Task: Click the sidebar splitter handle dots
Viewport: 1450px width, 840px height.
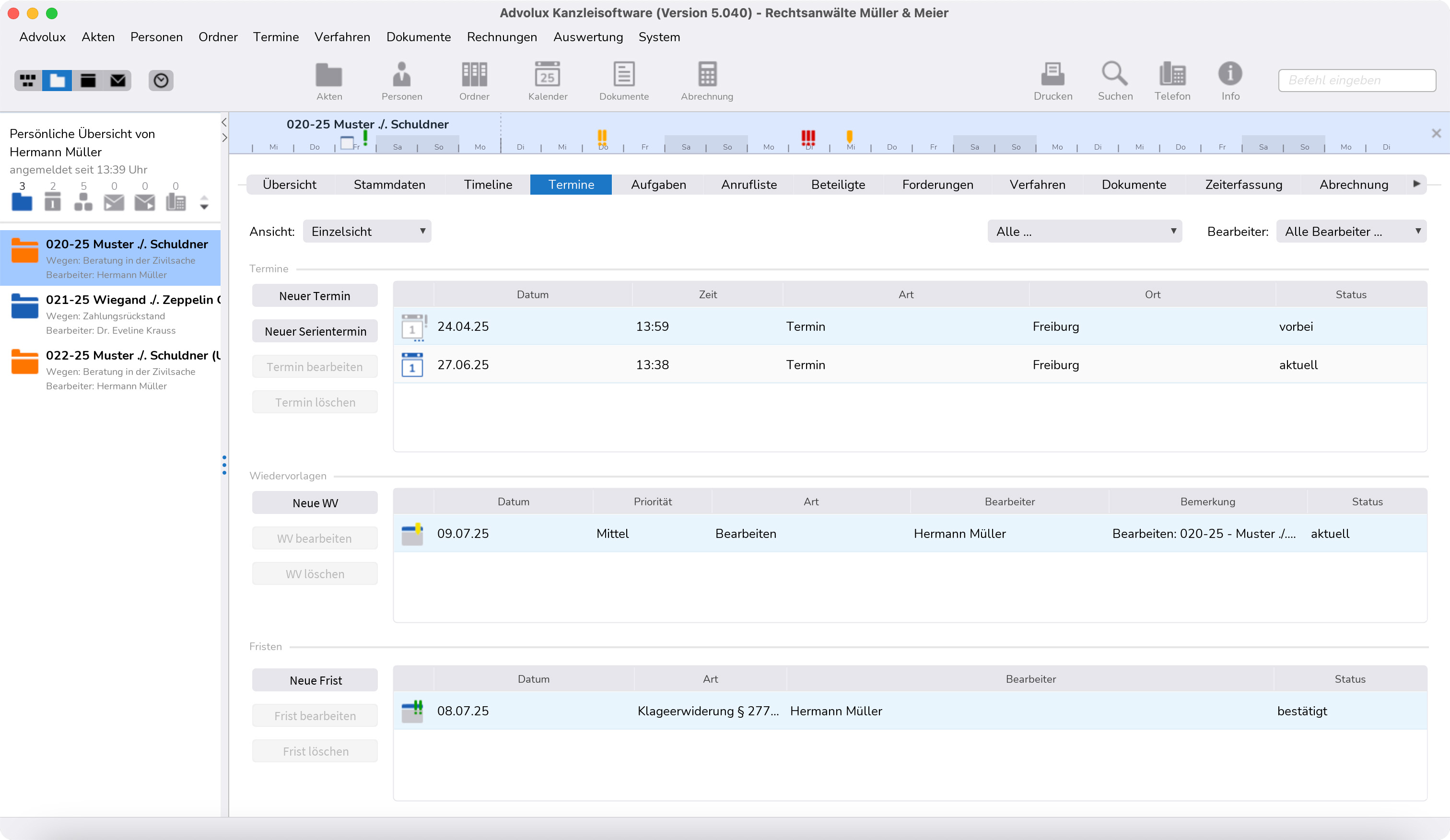Action: 224,465
